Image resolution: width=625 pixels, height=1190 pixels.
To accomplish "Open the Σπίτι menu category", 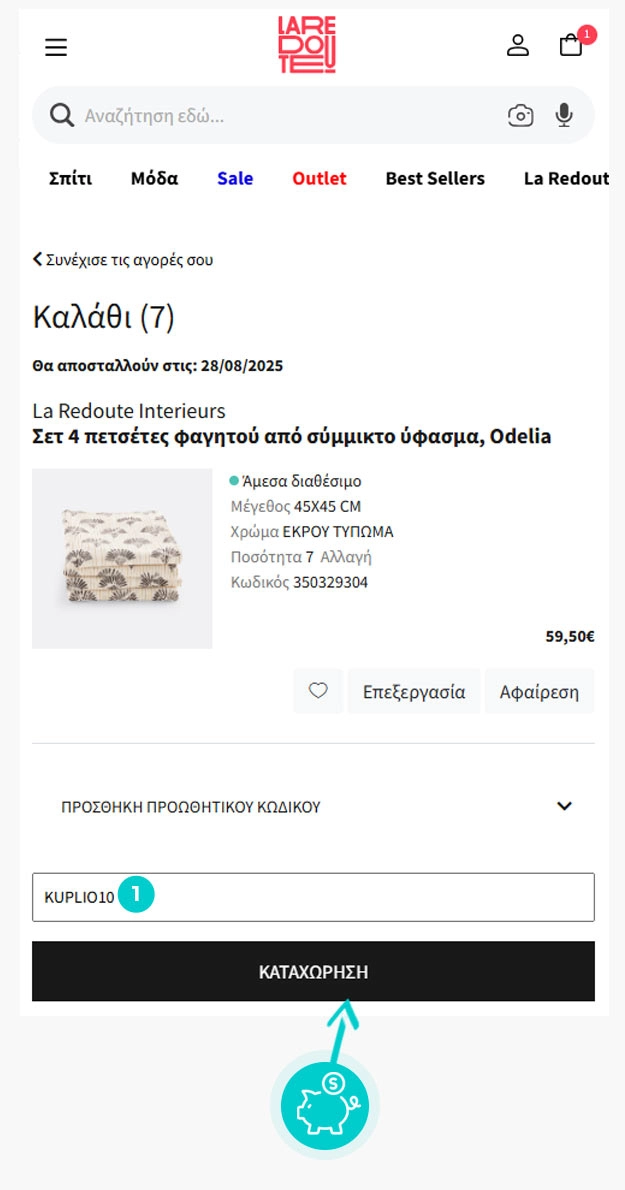I will point(70,179).
